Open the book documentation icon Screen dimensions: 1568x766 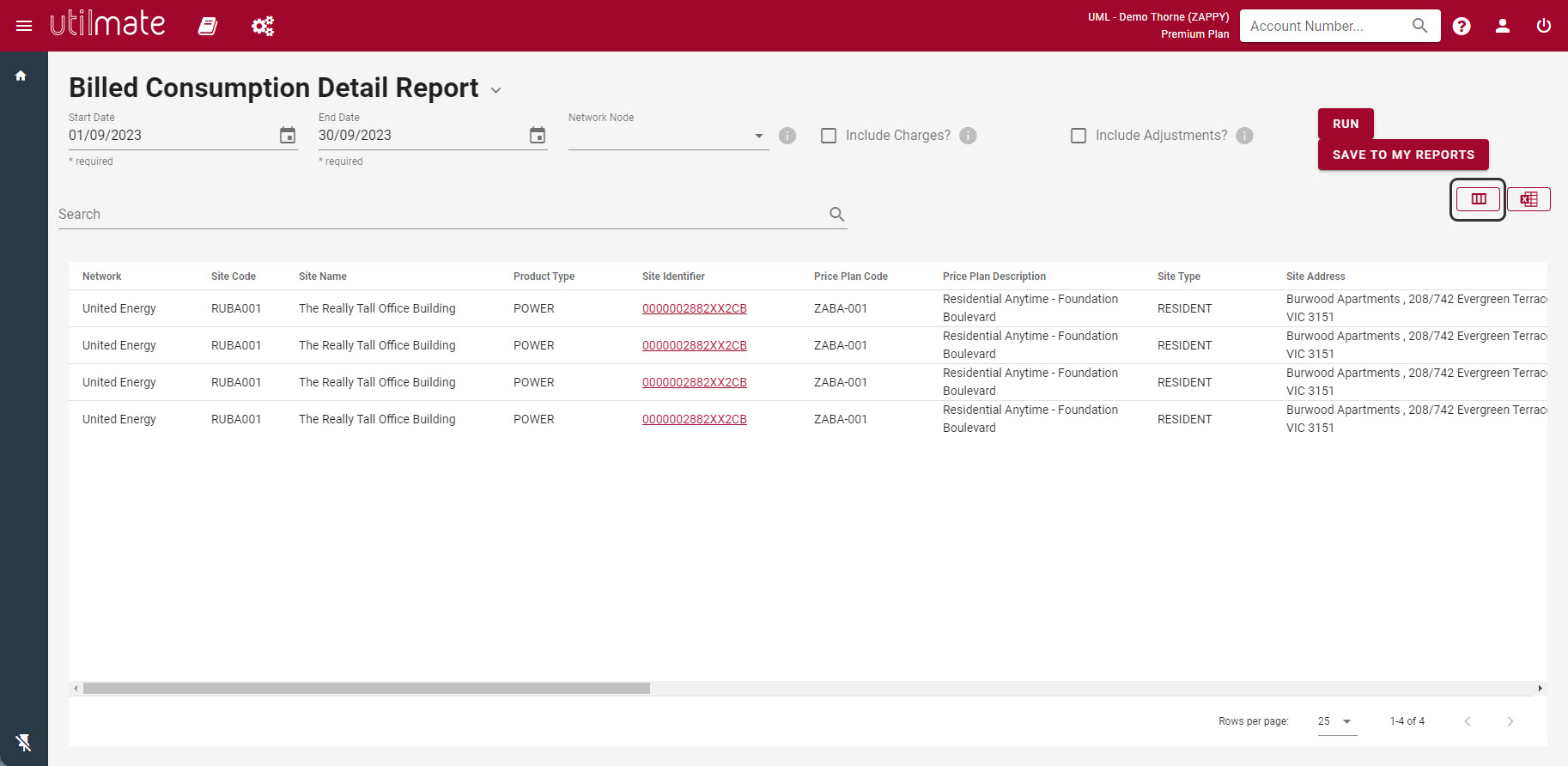[208, 26]
